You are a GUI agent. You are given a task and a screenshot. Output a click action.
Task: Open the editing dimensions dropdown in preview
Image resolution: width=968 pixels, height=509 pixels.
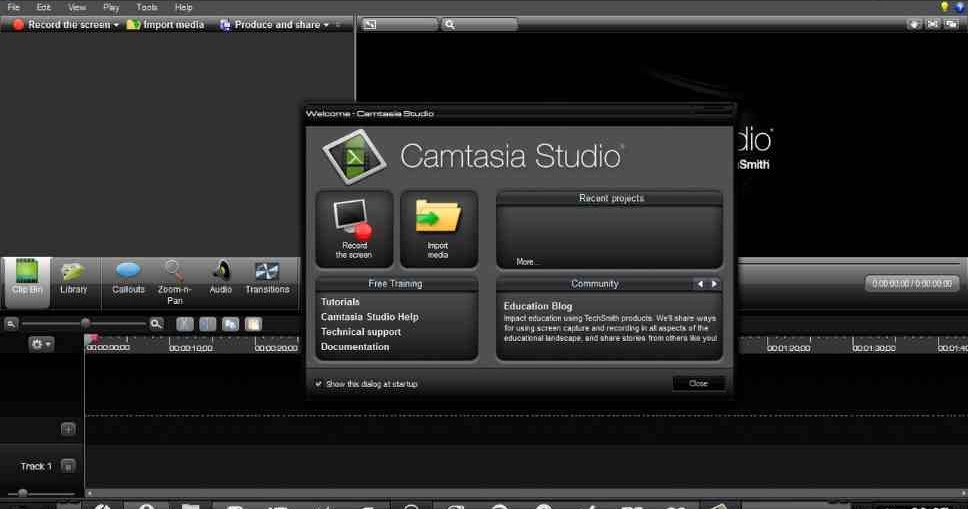pos(399,24)
